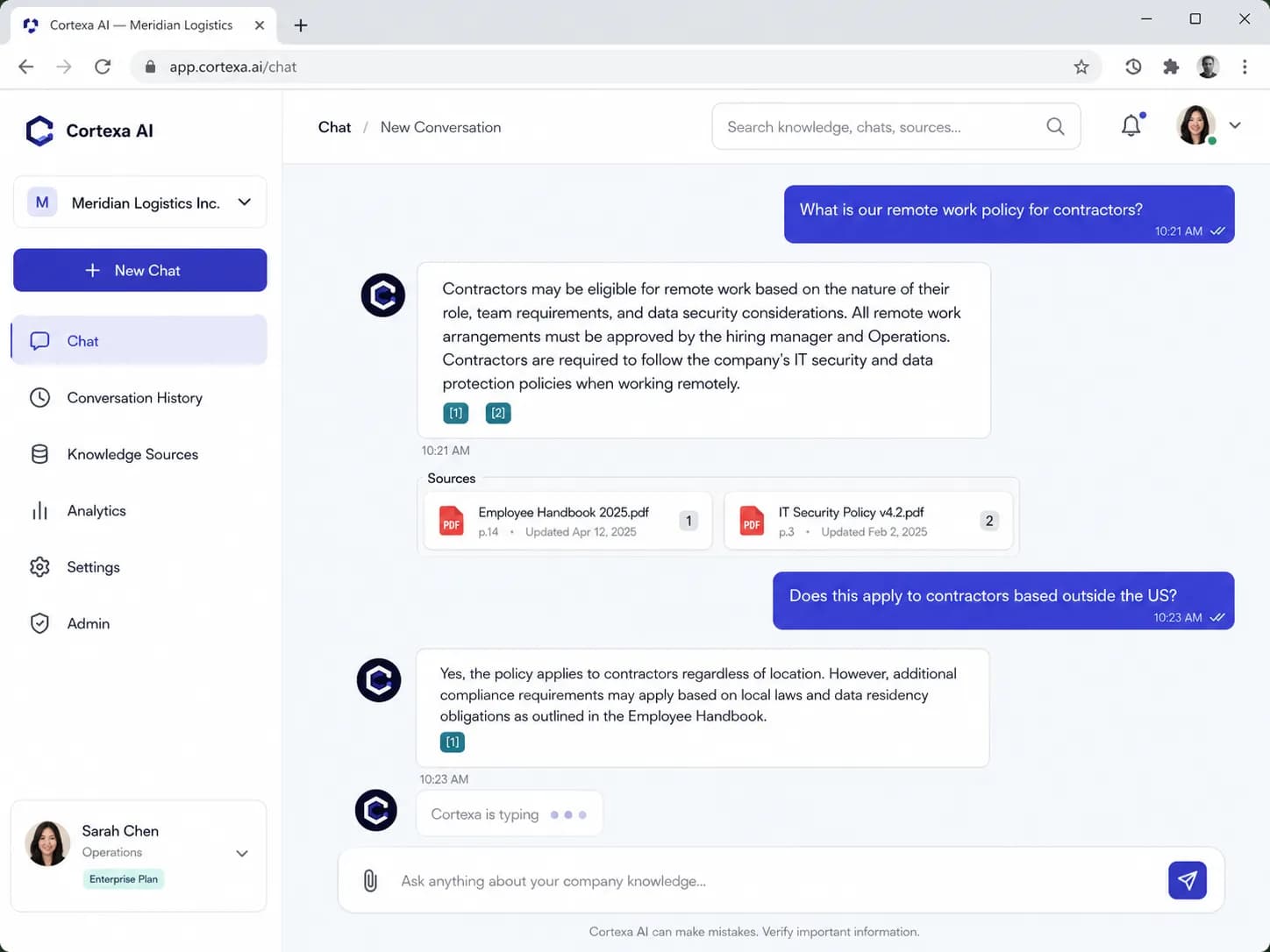Open account menu chevron beside top avatar
Viewport: 1270px width, 952px height.
(x=1235, y=125)
